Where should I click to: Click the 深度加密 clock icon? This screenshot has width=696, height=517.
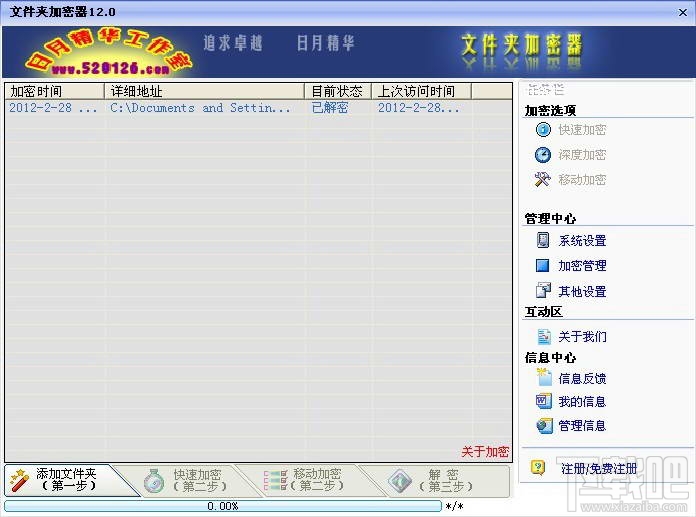[x=543, y=154]
